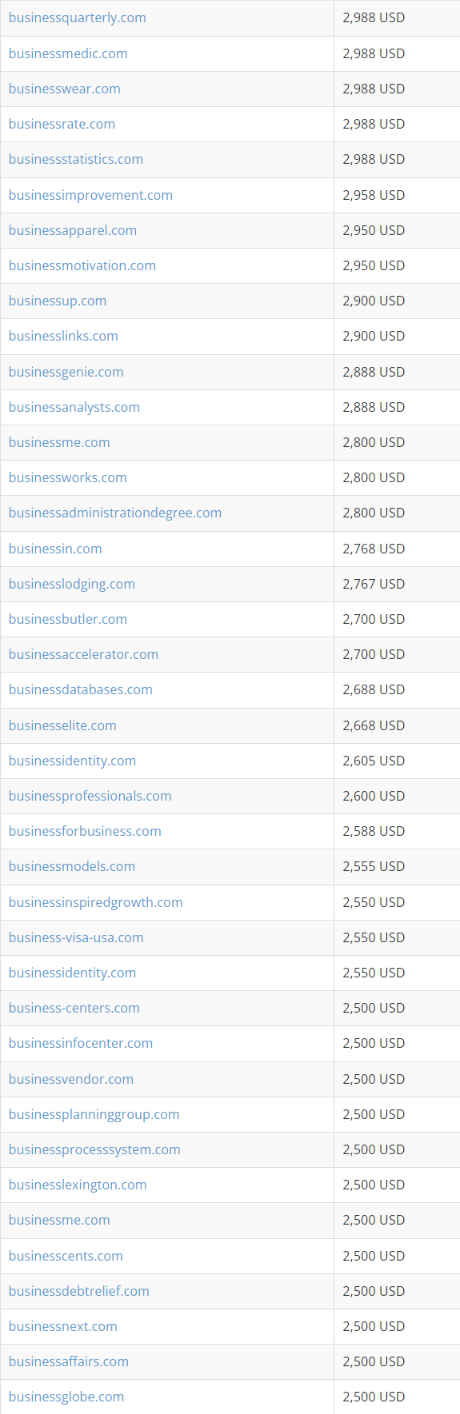Visit businessprofessionals.com link
This screenshot has width=460, height=1414.
click(x=90, y=795)
